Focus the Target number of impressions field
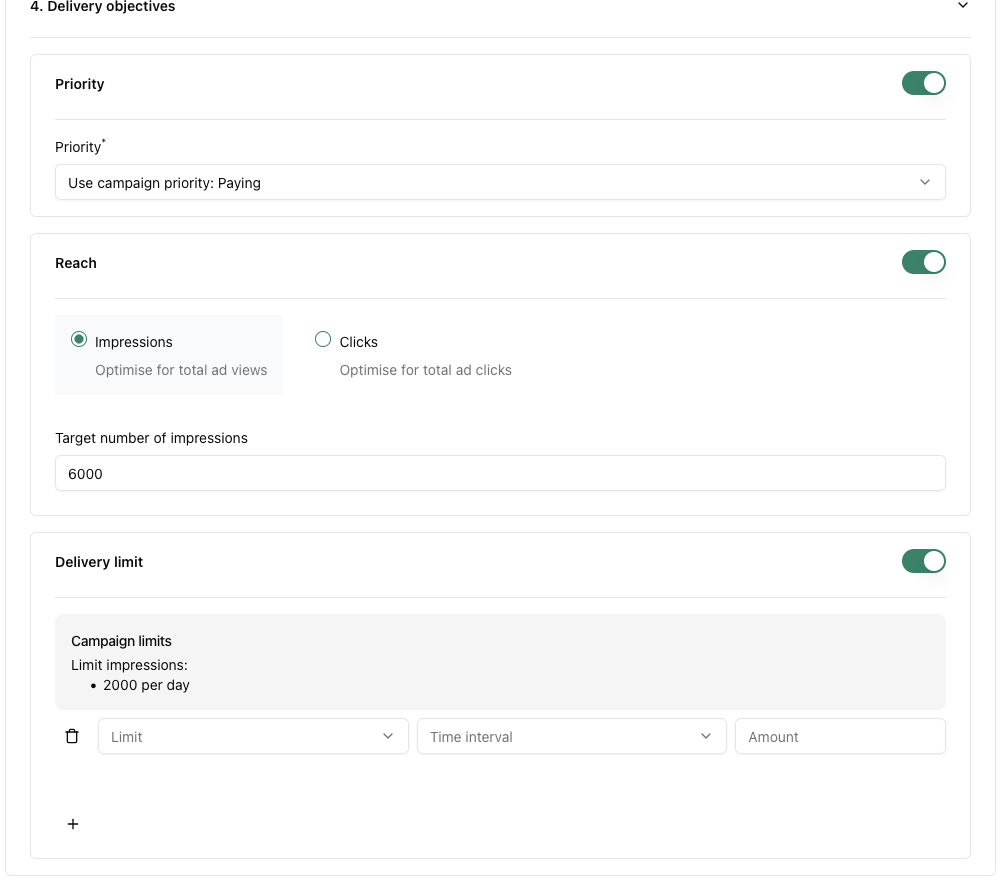 tap(500, 474)
